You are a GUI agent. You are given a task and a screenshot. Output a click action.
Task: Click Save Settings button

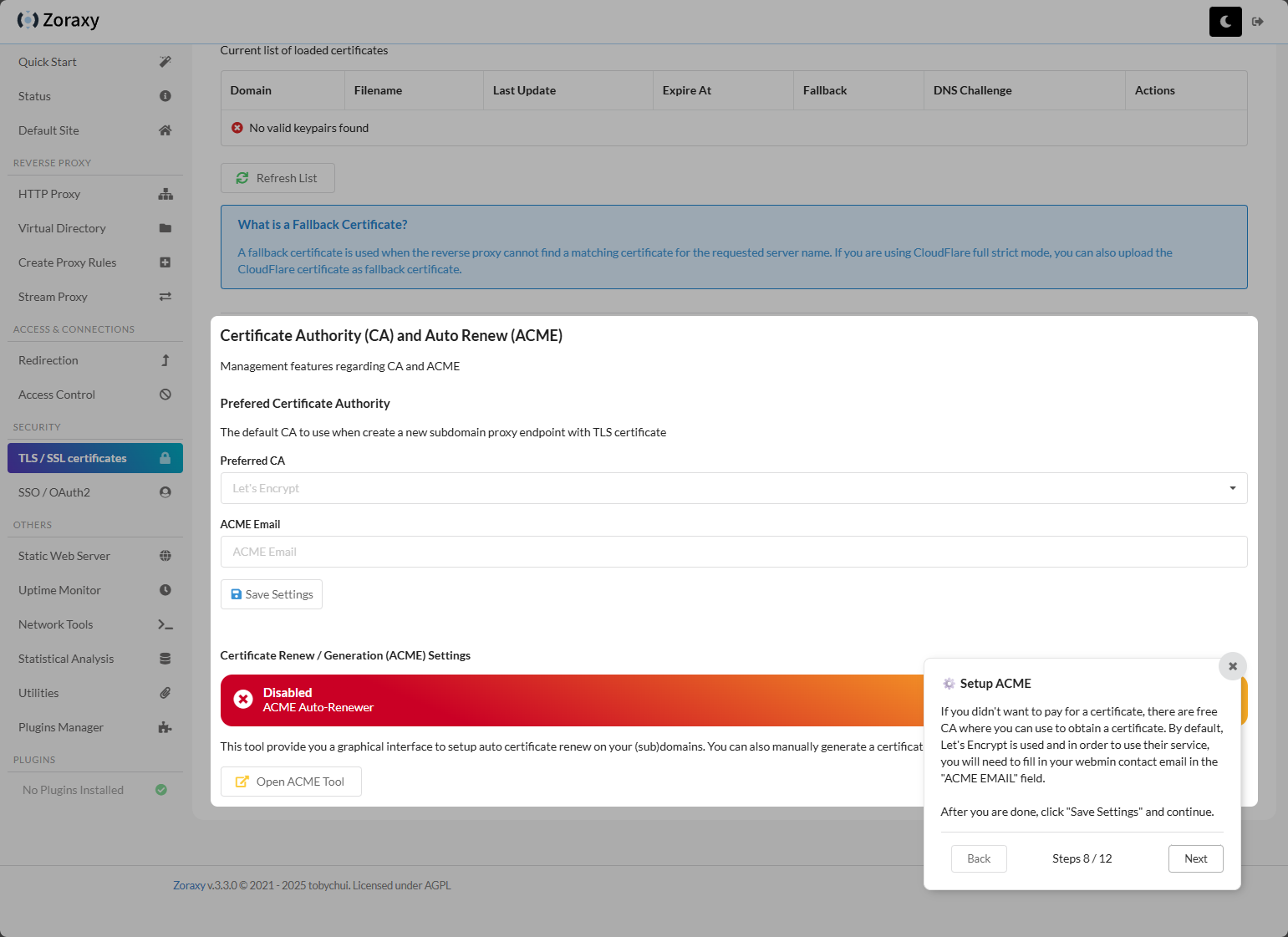click(272, 594)
